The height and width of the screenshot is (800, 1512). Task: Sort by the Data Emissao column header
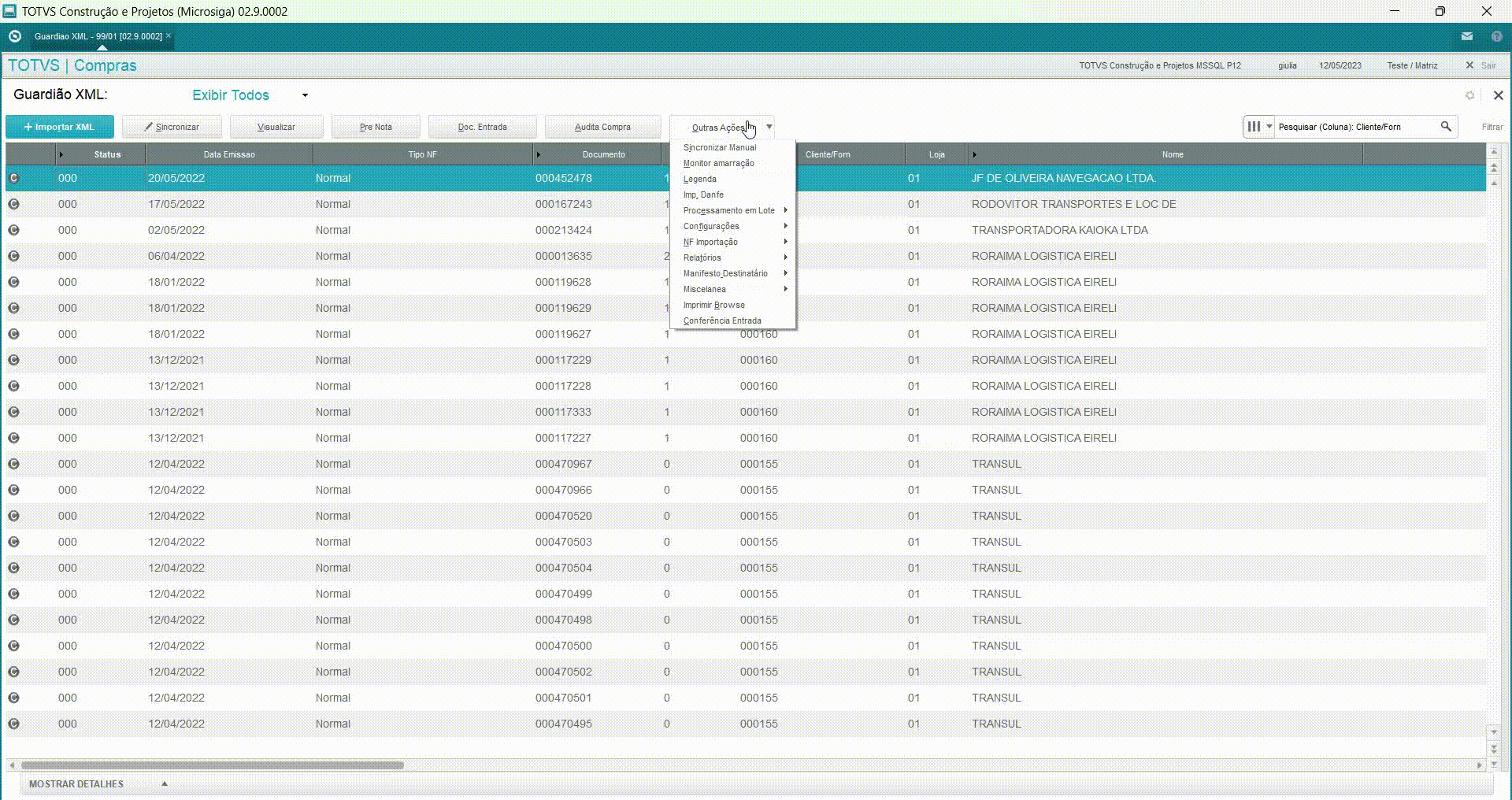pyautogui.click(x=229, y=154)
